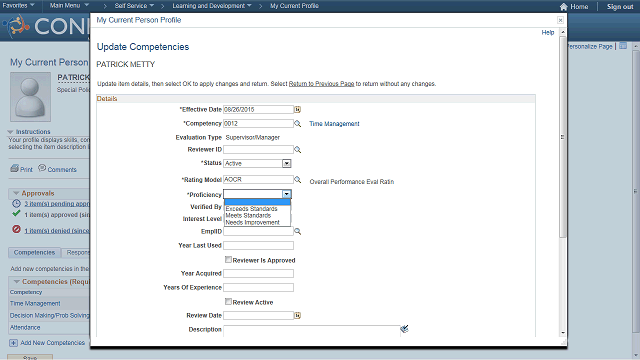
Task: Open Learning and Development breadcrumb menu
Action: pyautogui.click(x=212, y=6)
